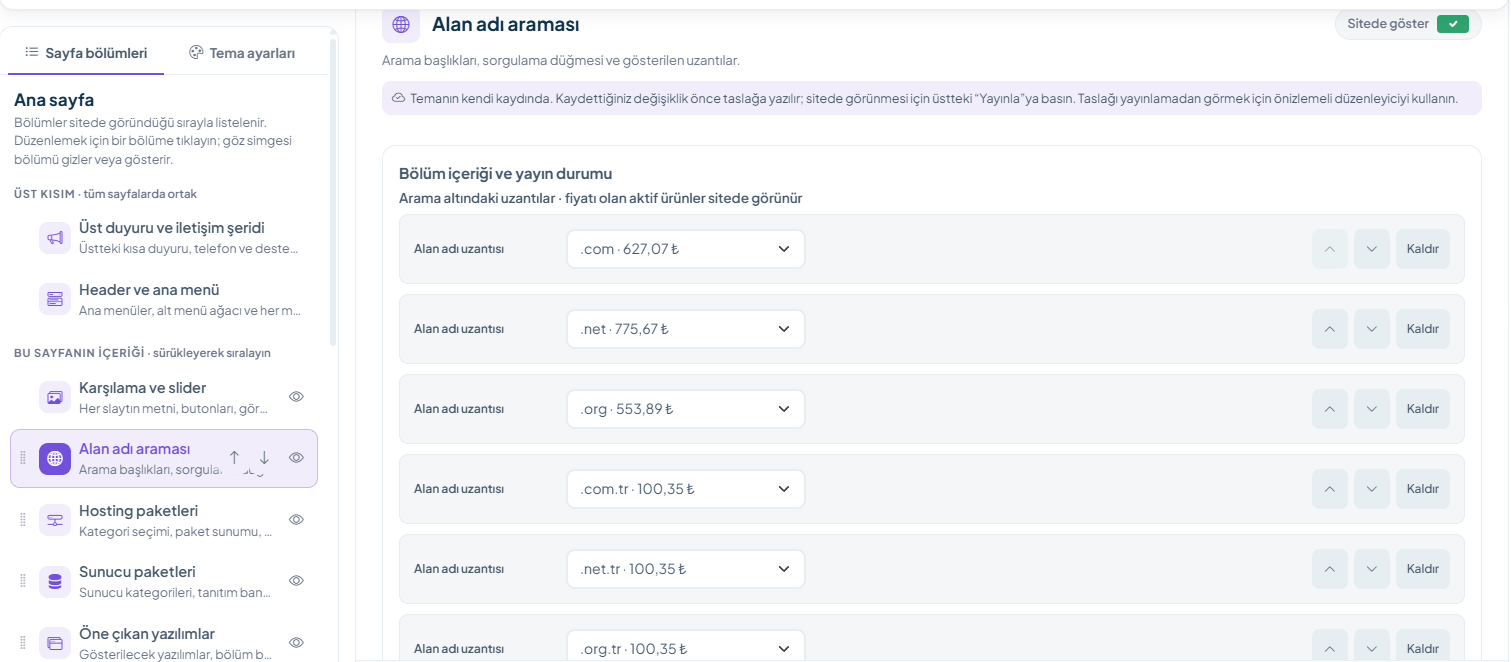Click Kaldır for the .net.tr extension
The width and height of the screenshot is (1511, 662).
point(1423,569)
